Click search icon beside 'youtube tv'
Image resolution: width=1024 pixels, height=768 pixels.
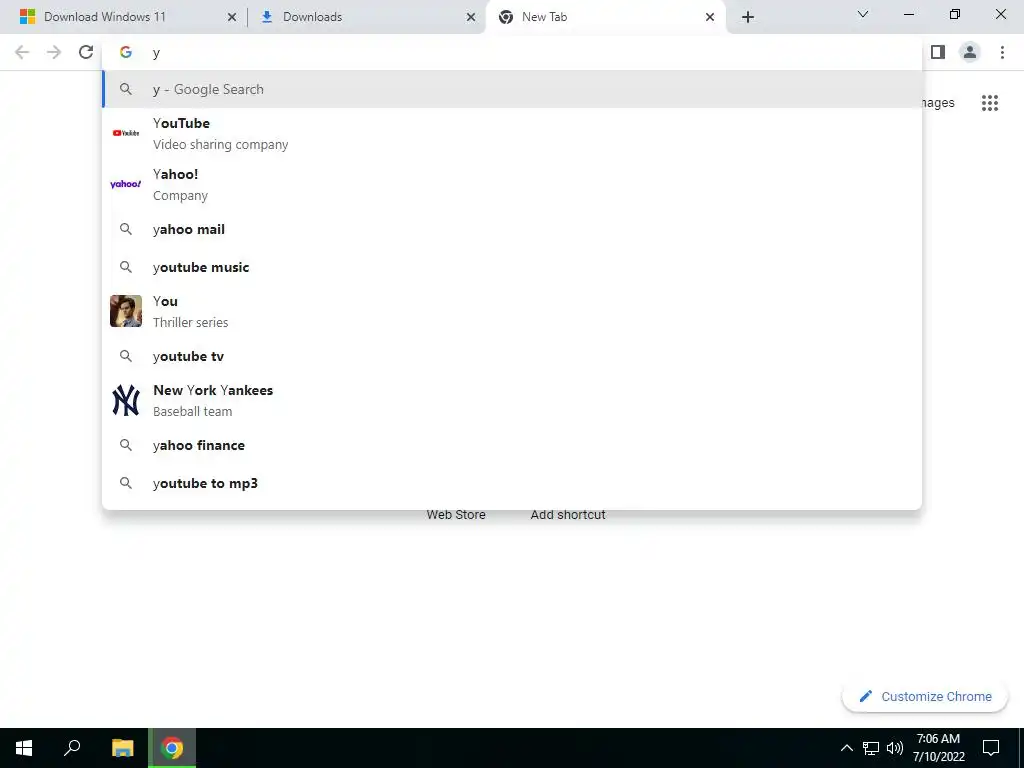coord(126,356)
